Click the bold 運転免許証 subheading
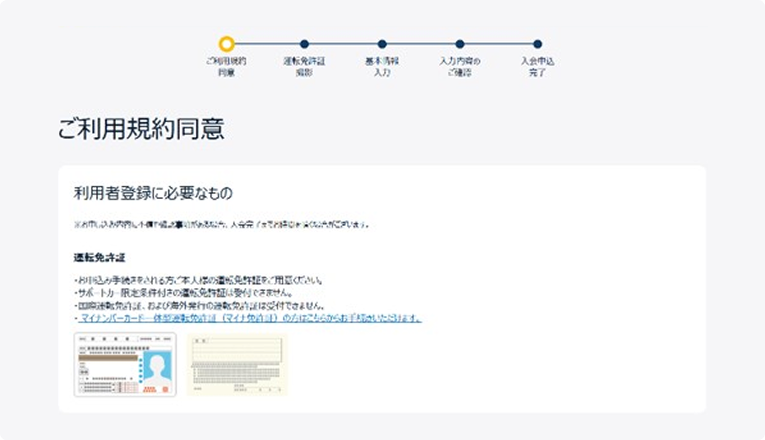765x440 pixels. pos(100,258)
